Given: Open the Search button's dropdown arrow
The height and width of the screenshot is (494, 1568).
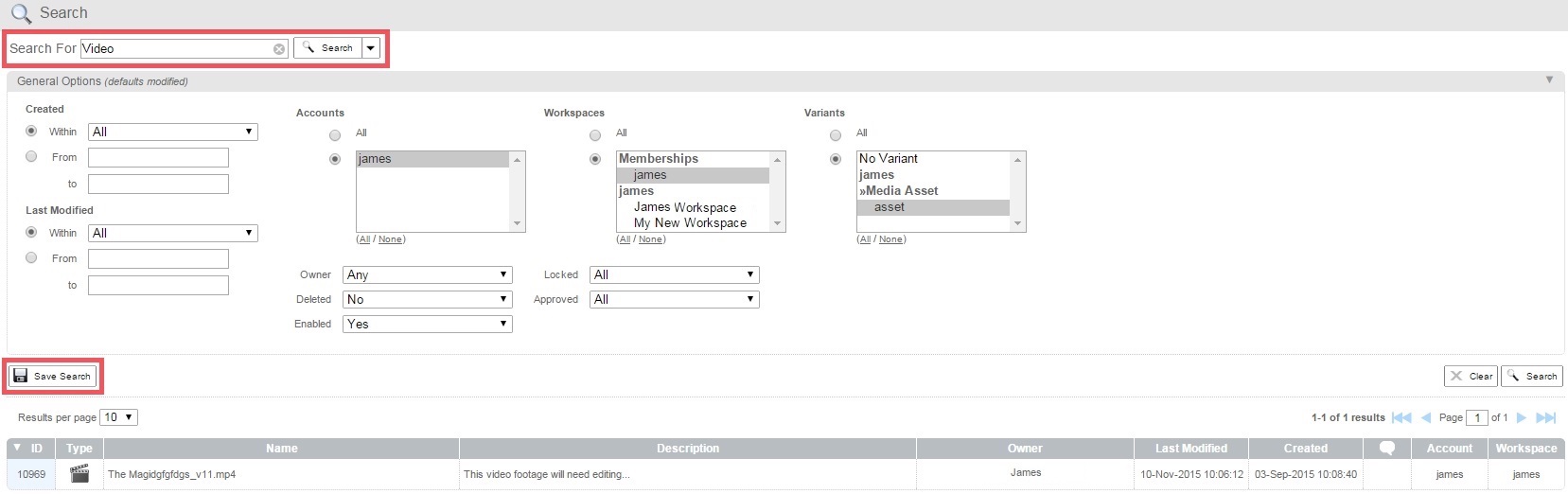Looking at the screenshot, I should click(371, 48).
